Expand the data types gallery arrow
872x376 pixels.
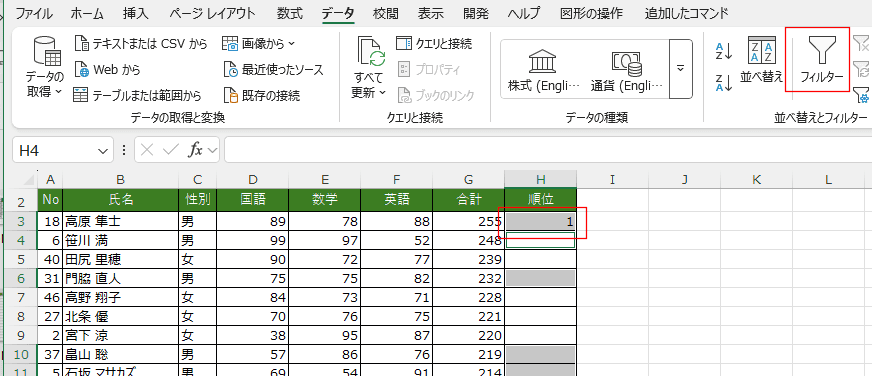point(680,69)
